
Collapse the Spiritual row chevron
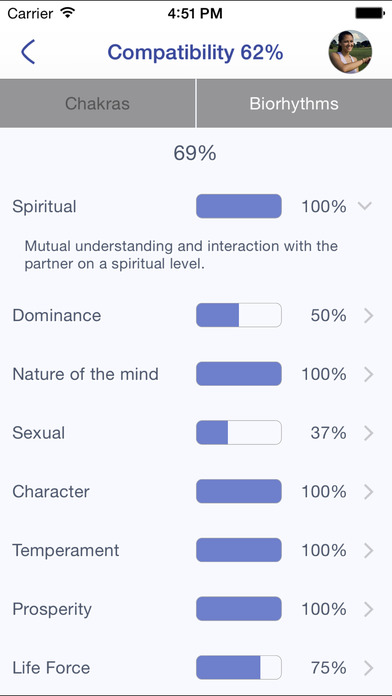pos(365,206)
